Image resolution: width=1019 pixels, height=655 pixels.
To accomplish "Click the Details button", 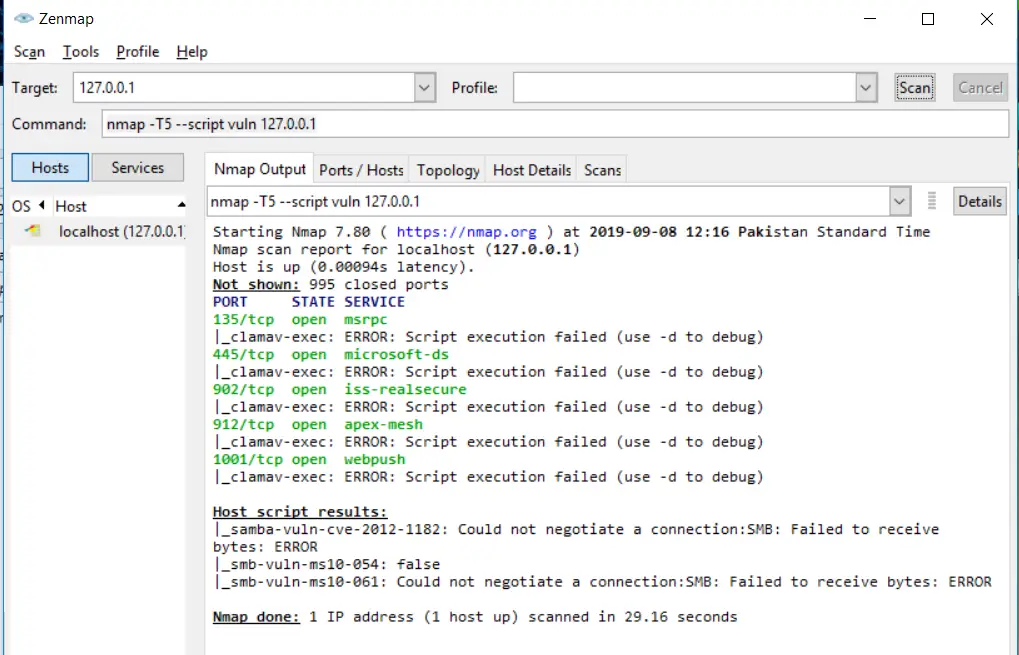I will 979,201.
